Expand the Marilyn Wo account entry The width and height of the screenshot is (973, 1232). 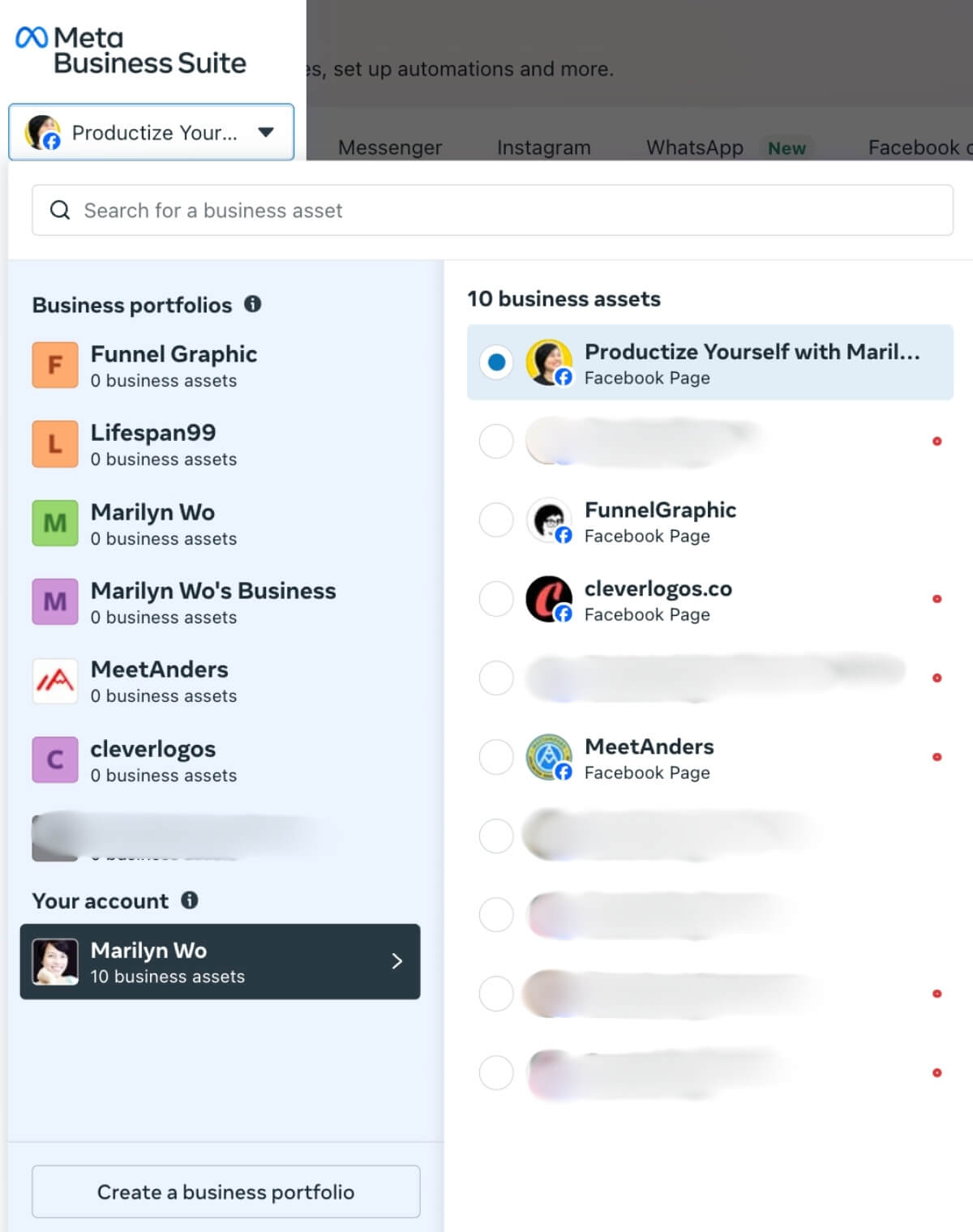[x=397, y=961]
